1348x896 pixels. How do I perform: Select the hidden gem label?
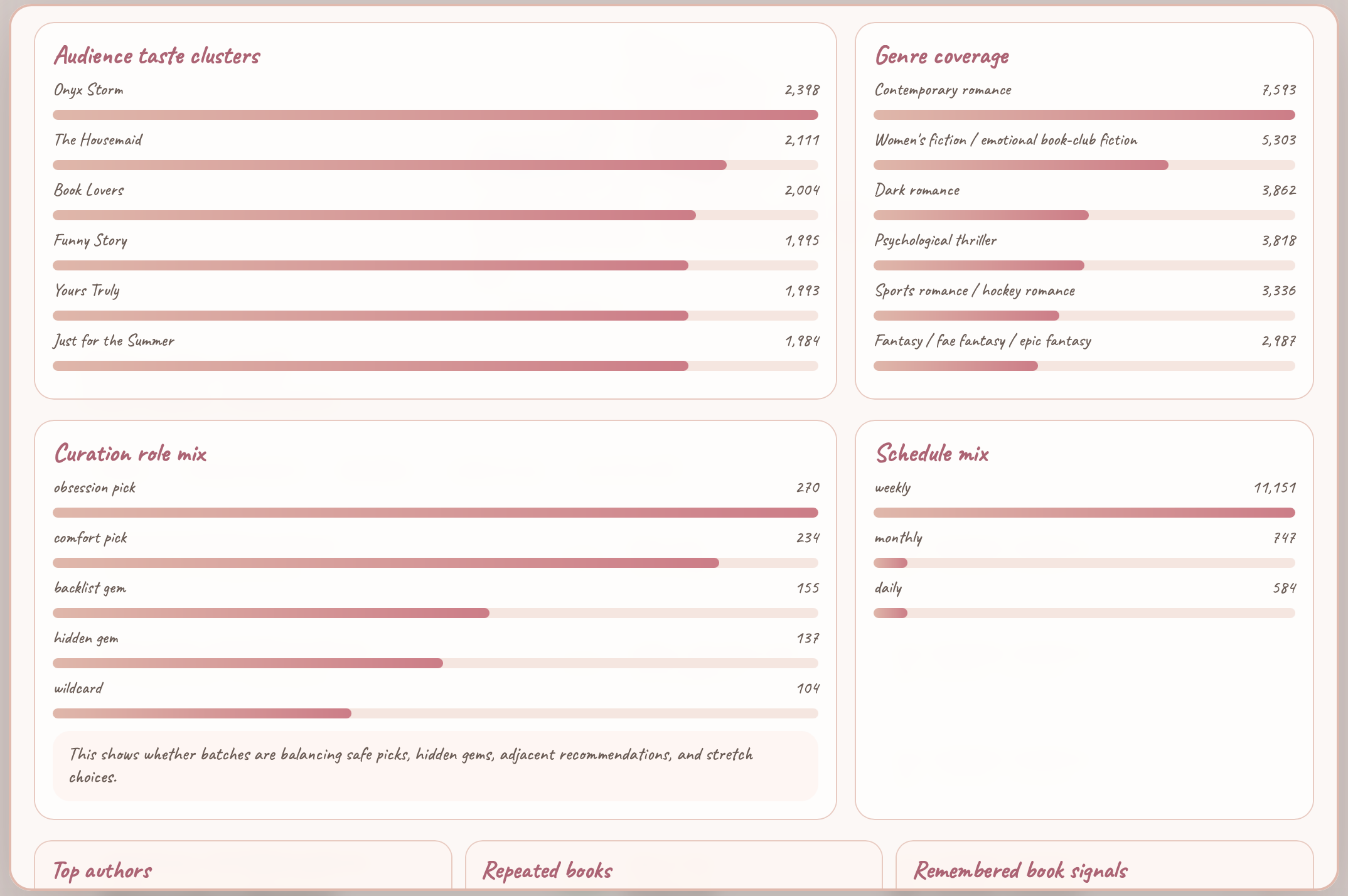(x=86, y=638)
